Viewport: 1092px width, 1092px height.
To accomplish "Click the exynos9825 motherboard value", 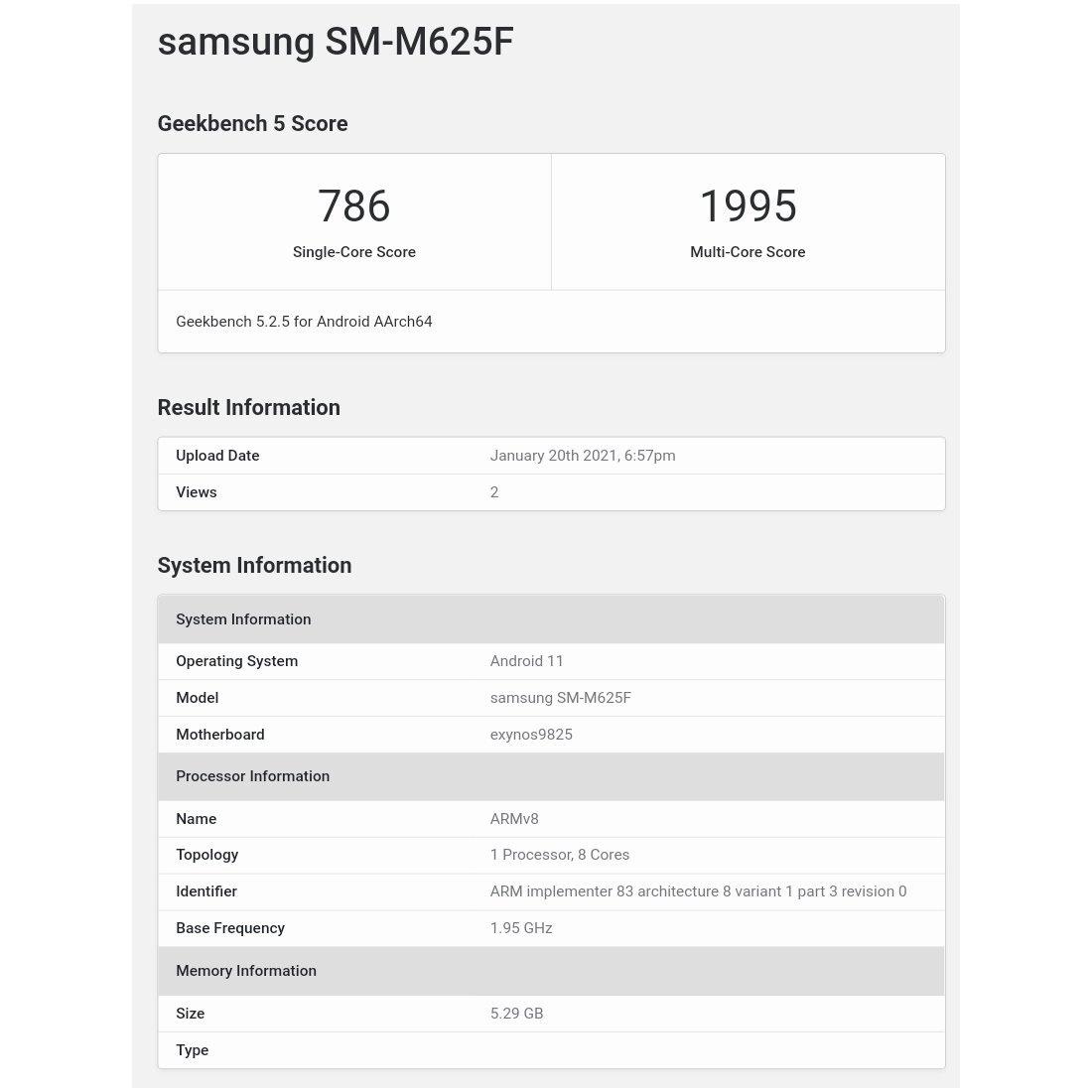I will 531,735.
